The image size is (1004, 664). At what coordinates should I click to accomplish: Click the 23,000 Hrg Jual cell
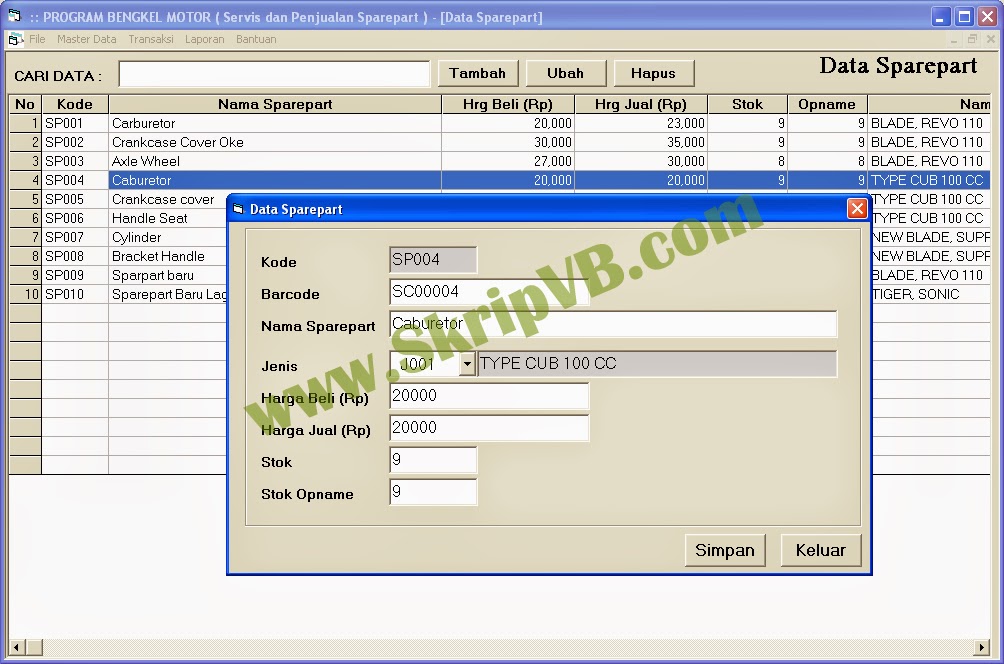641,123
